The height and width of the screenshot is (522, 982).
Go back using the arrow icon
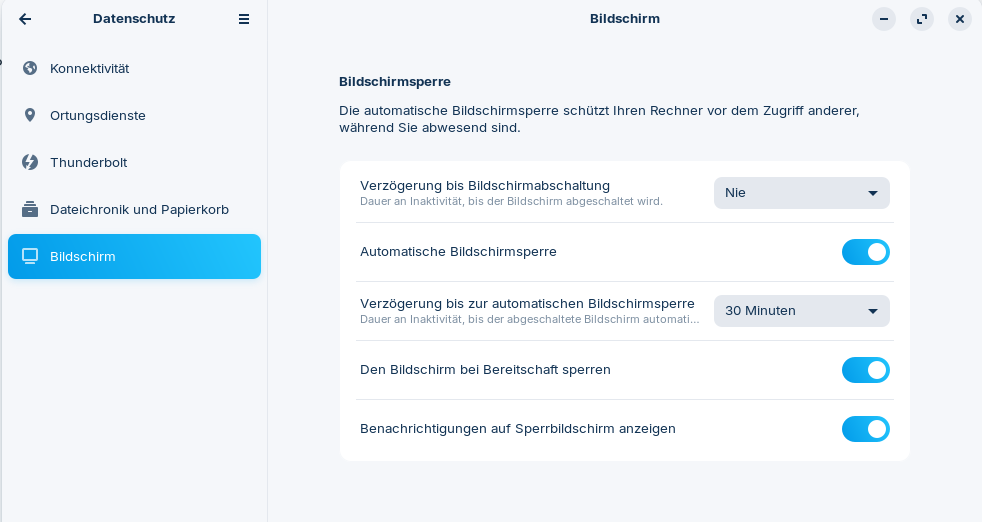click(25, 19)
